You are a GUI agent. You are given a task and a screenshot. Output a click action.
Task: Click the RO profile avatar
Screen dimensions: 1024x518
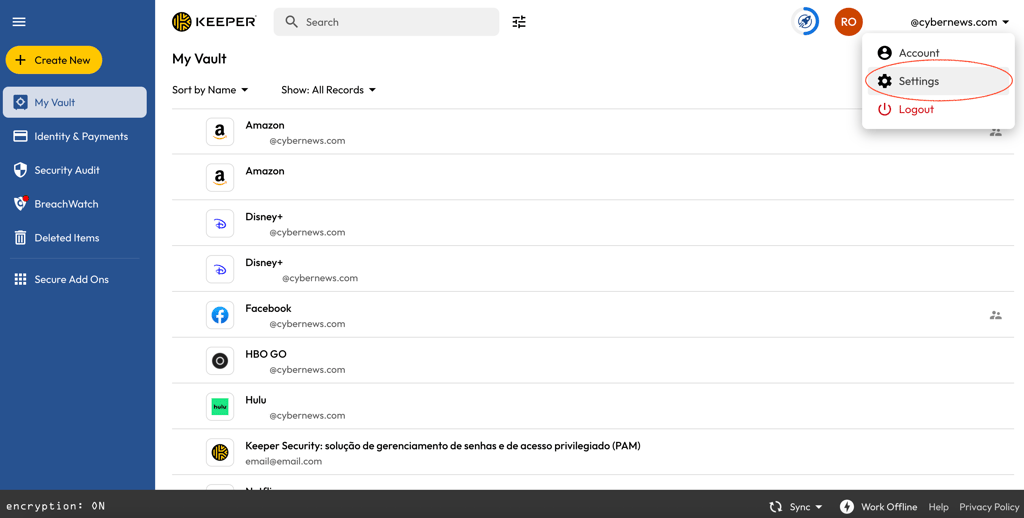[848, 22]
